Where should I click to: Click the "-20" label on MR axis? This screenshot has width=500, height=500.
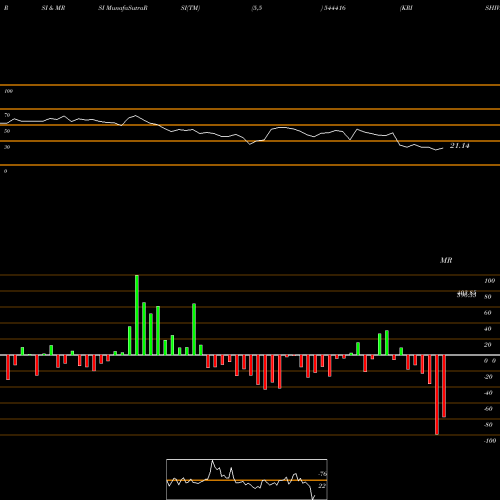pyautogui.click(x=488, y=377)
